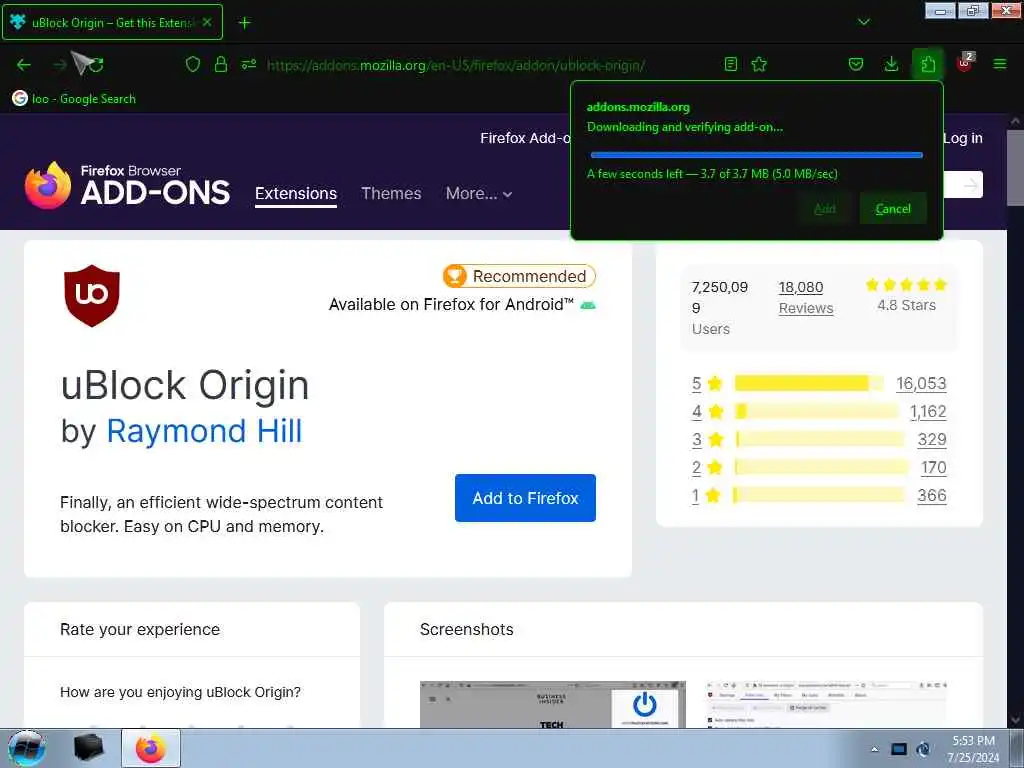
Task: Close the uBlock Origin tab
Action: [x=207, y=22]
